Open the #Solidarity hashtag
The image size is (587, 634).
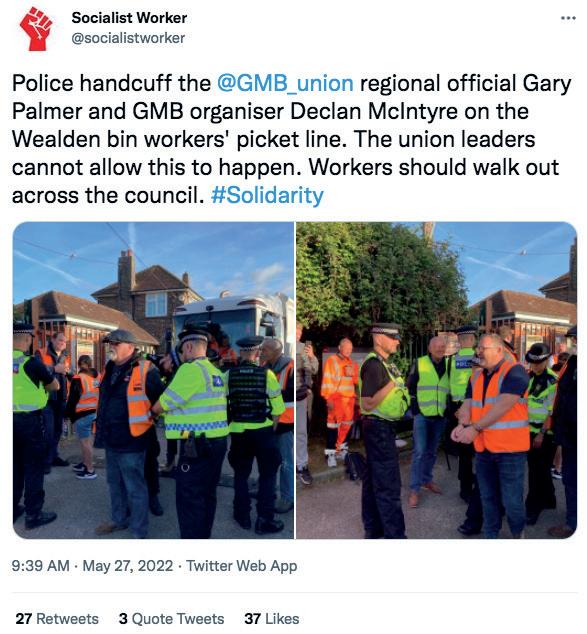click(267, 196)
